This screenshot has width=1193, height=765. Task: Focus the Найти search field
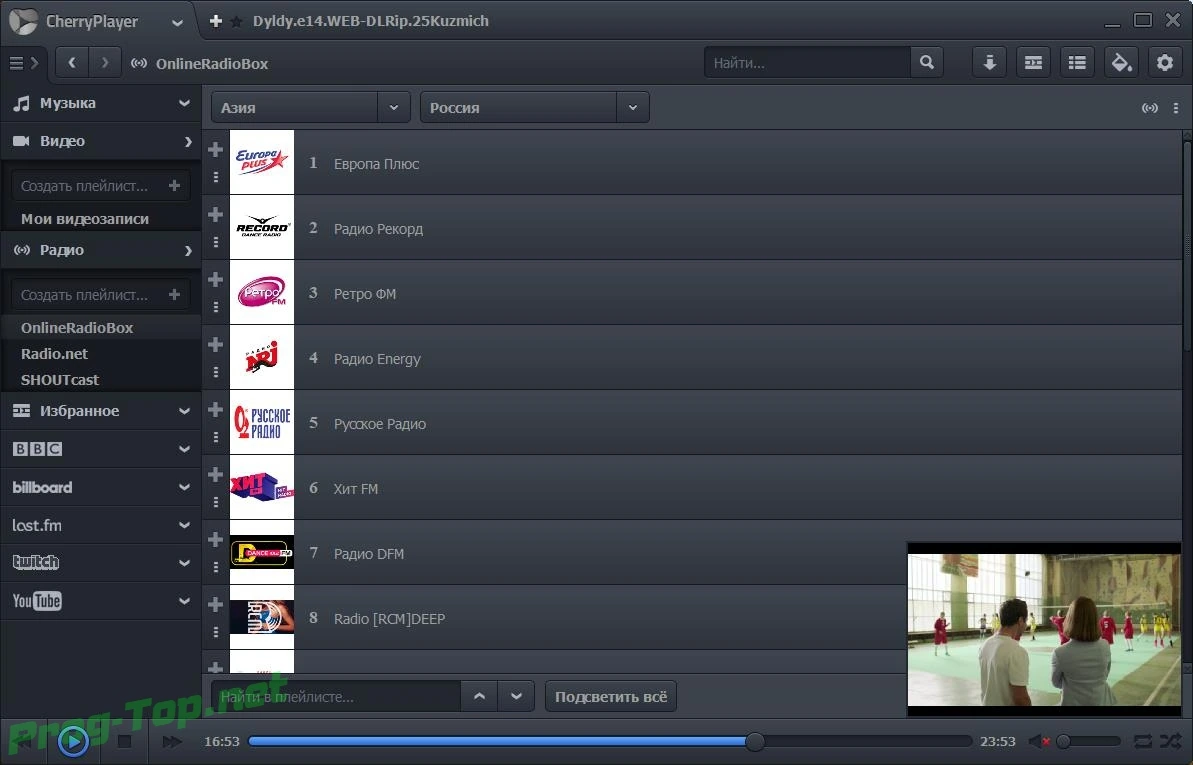[807, 62]
